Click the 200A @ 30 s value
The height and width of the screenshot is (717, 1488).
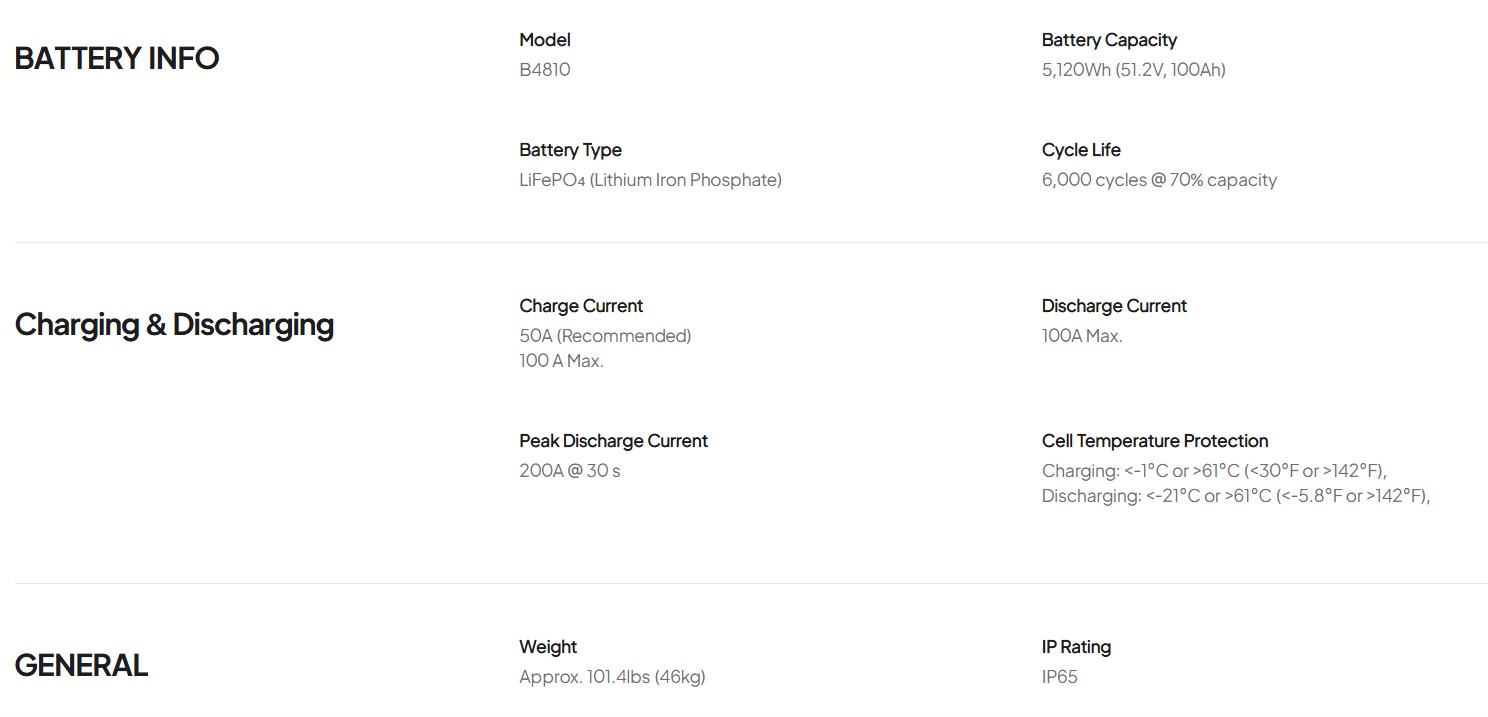pos(569,471)
